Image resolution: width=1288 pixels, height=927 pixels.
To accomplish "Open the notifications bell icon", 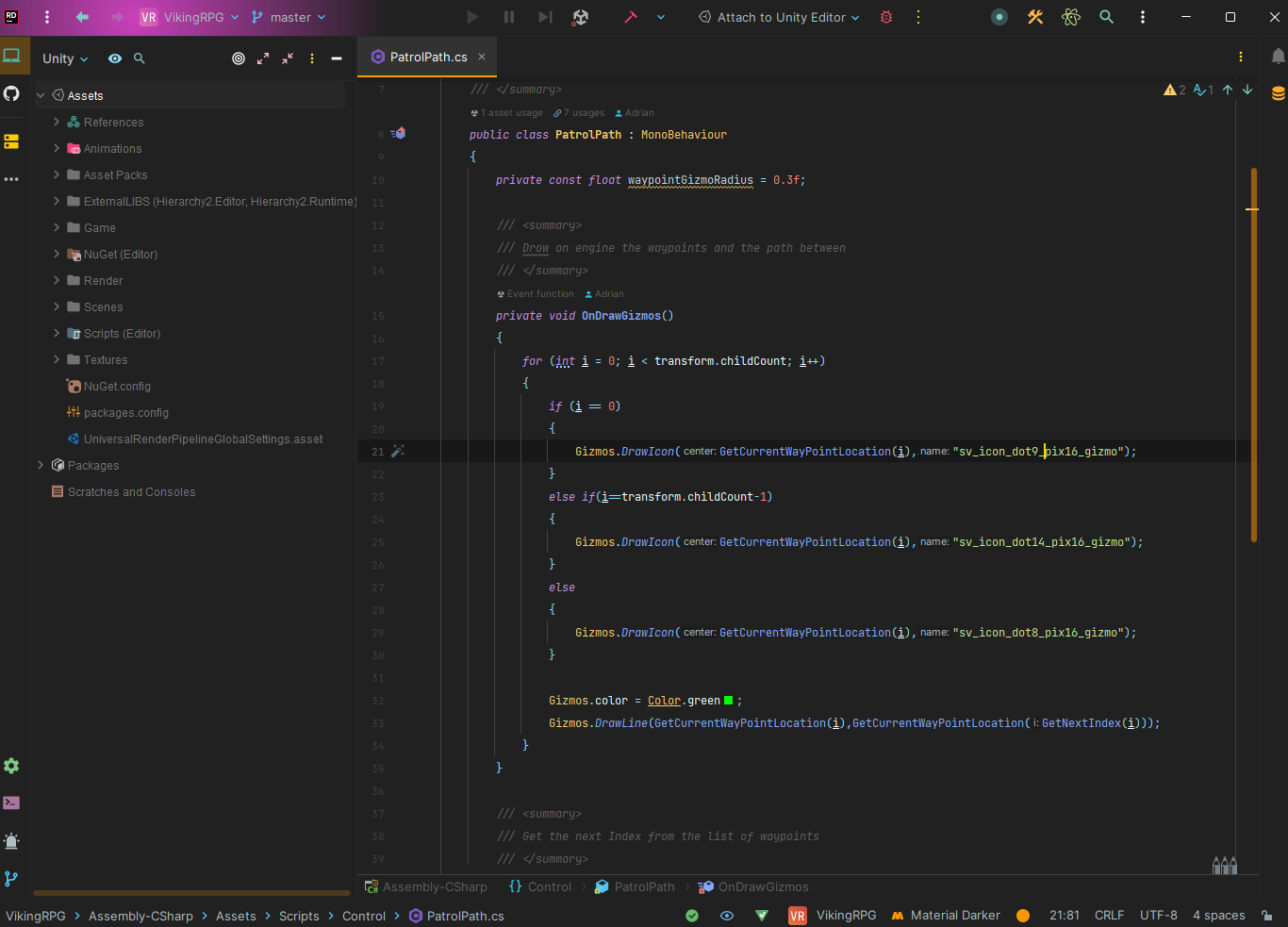I will click(x=1278, y=57).
